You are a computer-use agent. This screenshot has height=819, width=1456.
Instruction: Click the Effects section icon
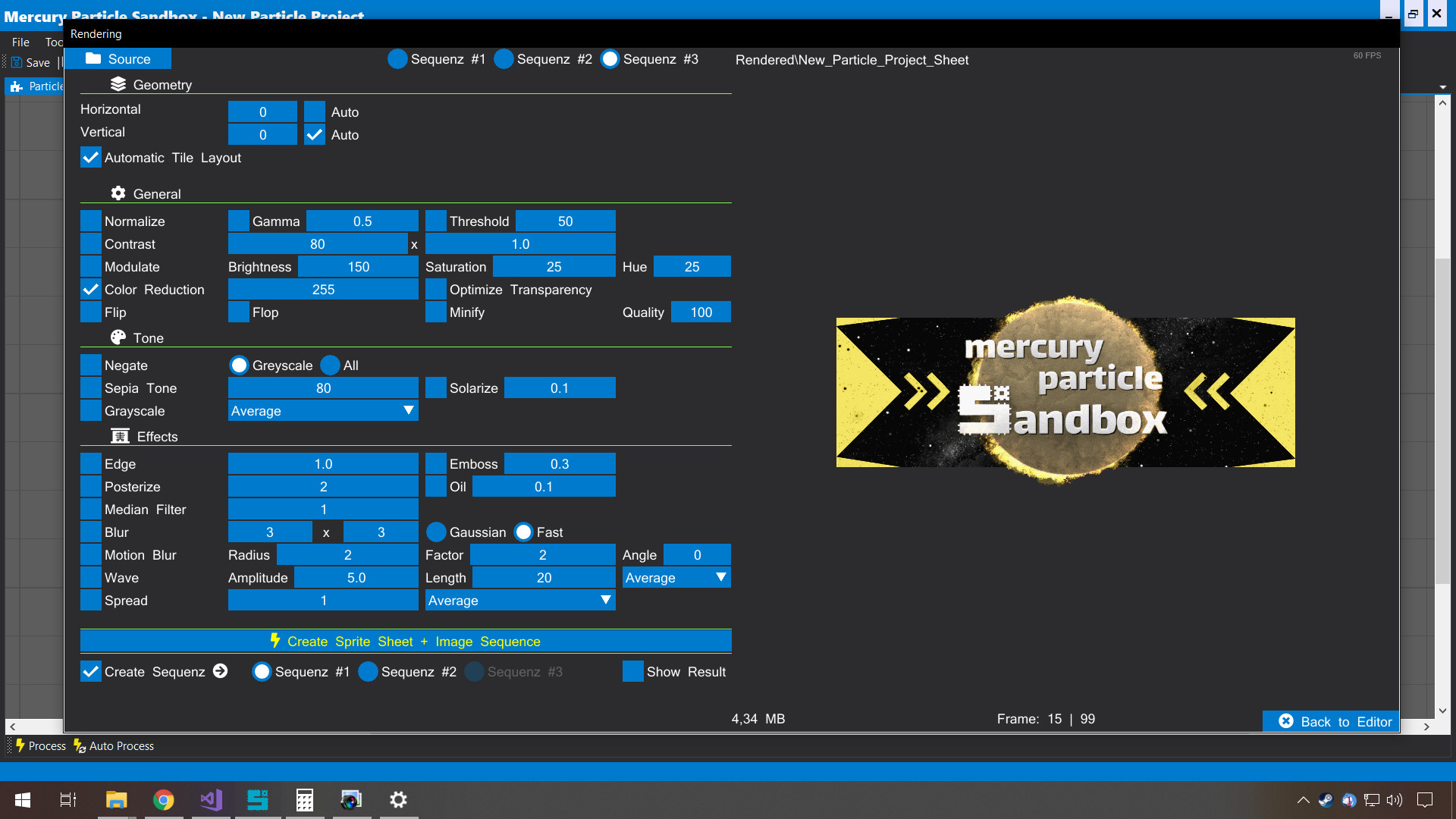119,436
